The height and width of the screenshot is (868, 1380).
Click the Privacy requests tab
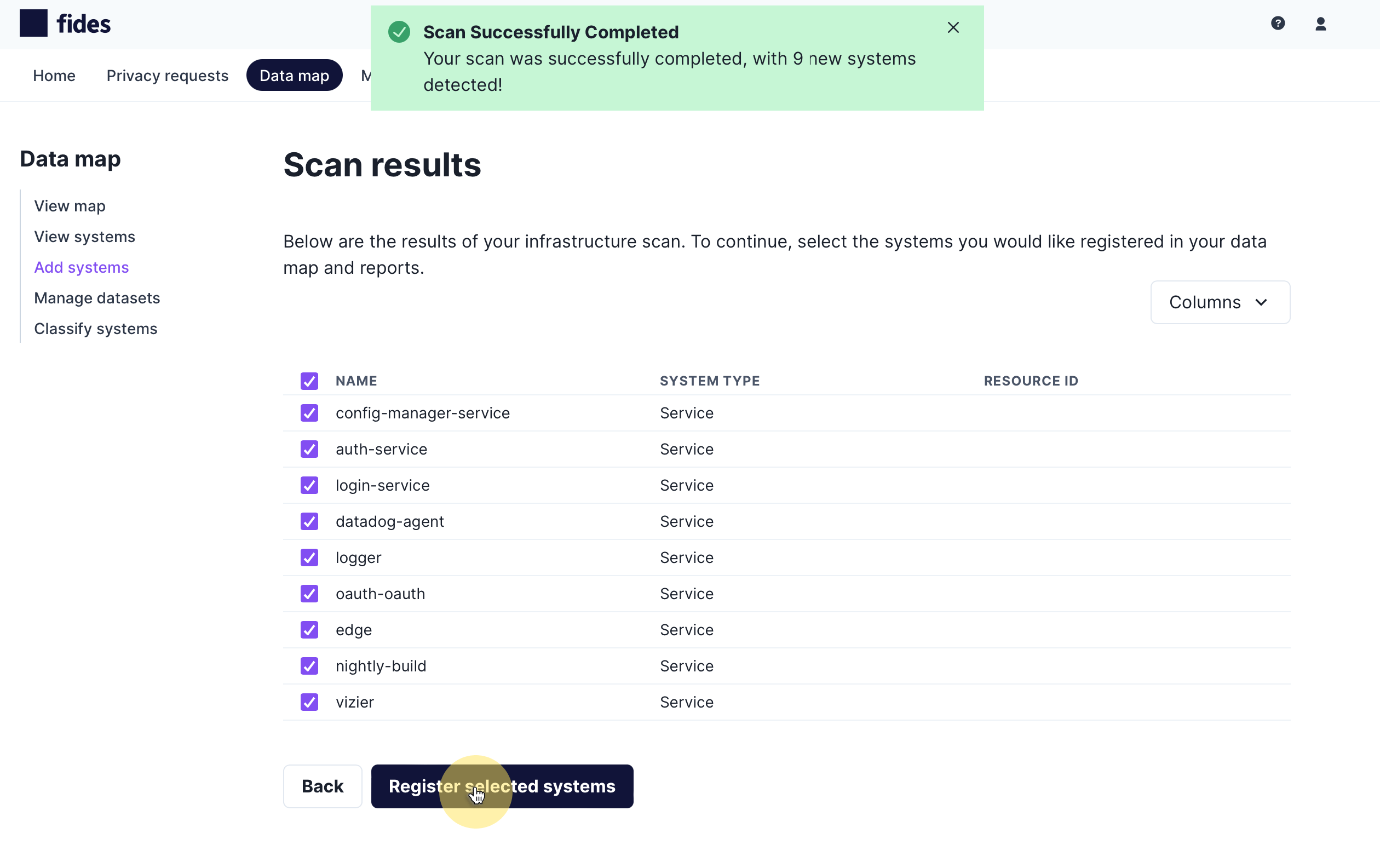click(x=167, y=74)
